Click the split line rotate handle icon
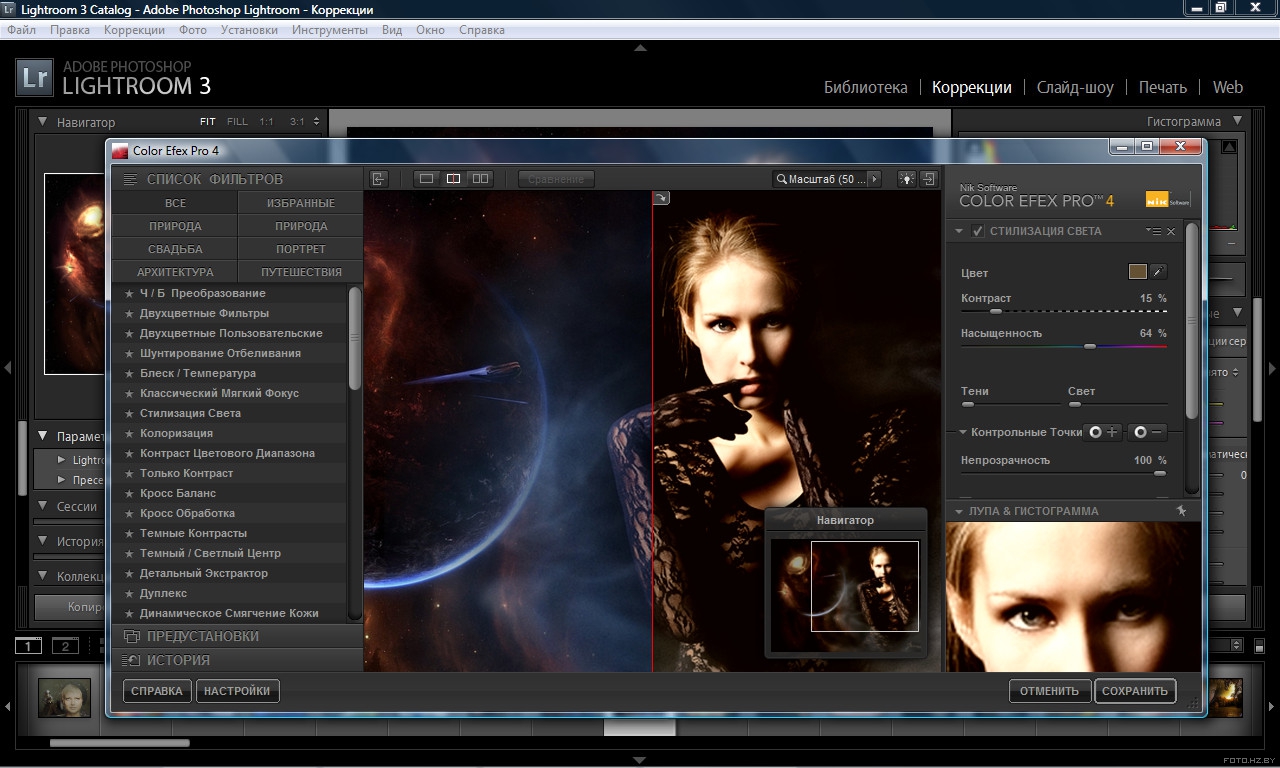Image resolution: width=1280 pixels, height=768 pixels. pyautogui.click(x=661, y=198)
